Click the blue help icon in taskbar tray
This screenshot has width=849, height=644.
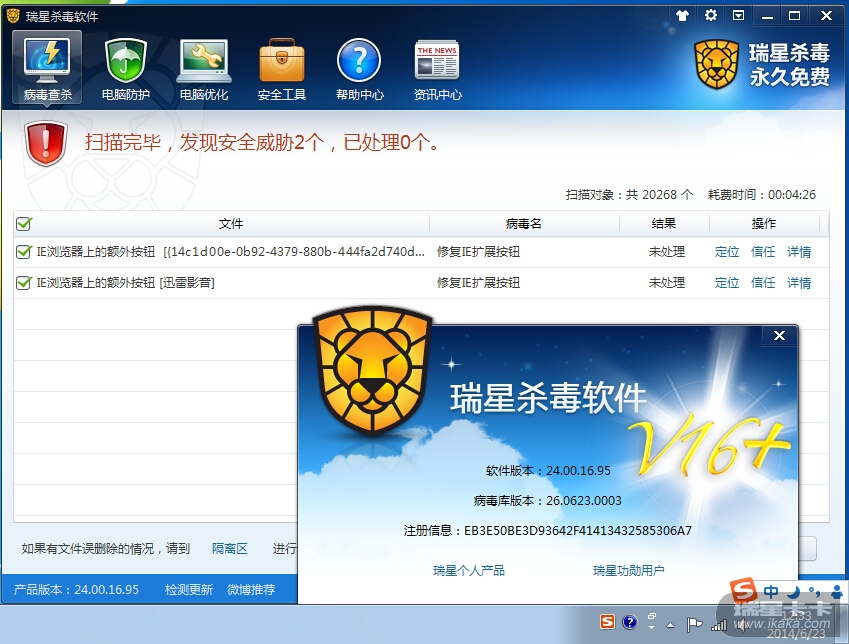pyautogui.click(x=629, y=622)
